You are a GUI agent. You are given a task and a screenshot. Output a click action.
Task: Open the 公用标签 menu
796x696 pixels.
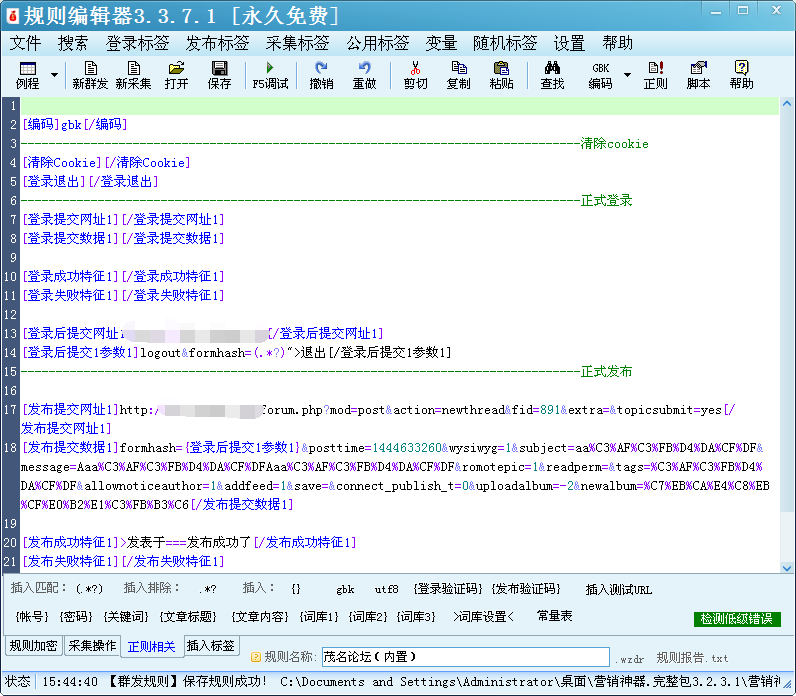[378, 43]
